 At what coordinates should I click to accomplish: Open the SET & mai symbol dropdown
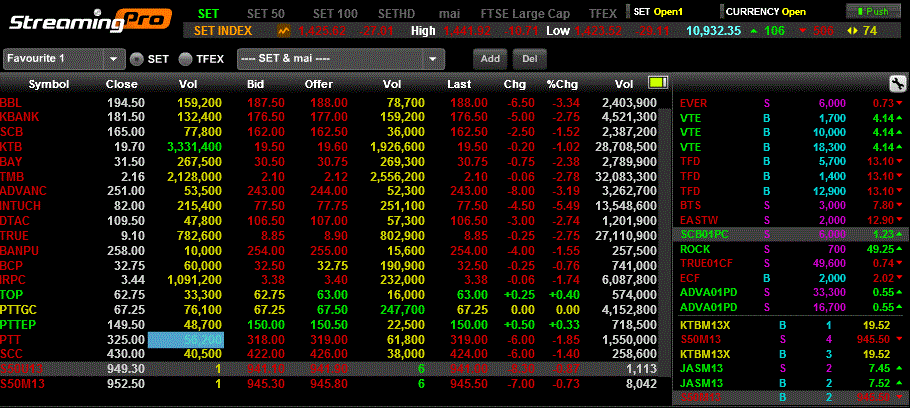tap(341, 59)
